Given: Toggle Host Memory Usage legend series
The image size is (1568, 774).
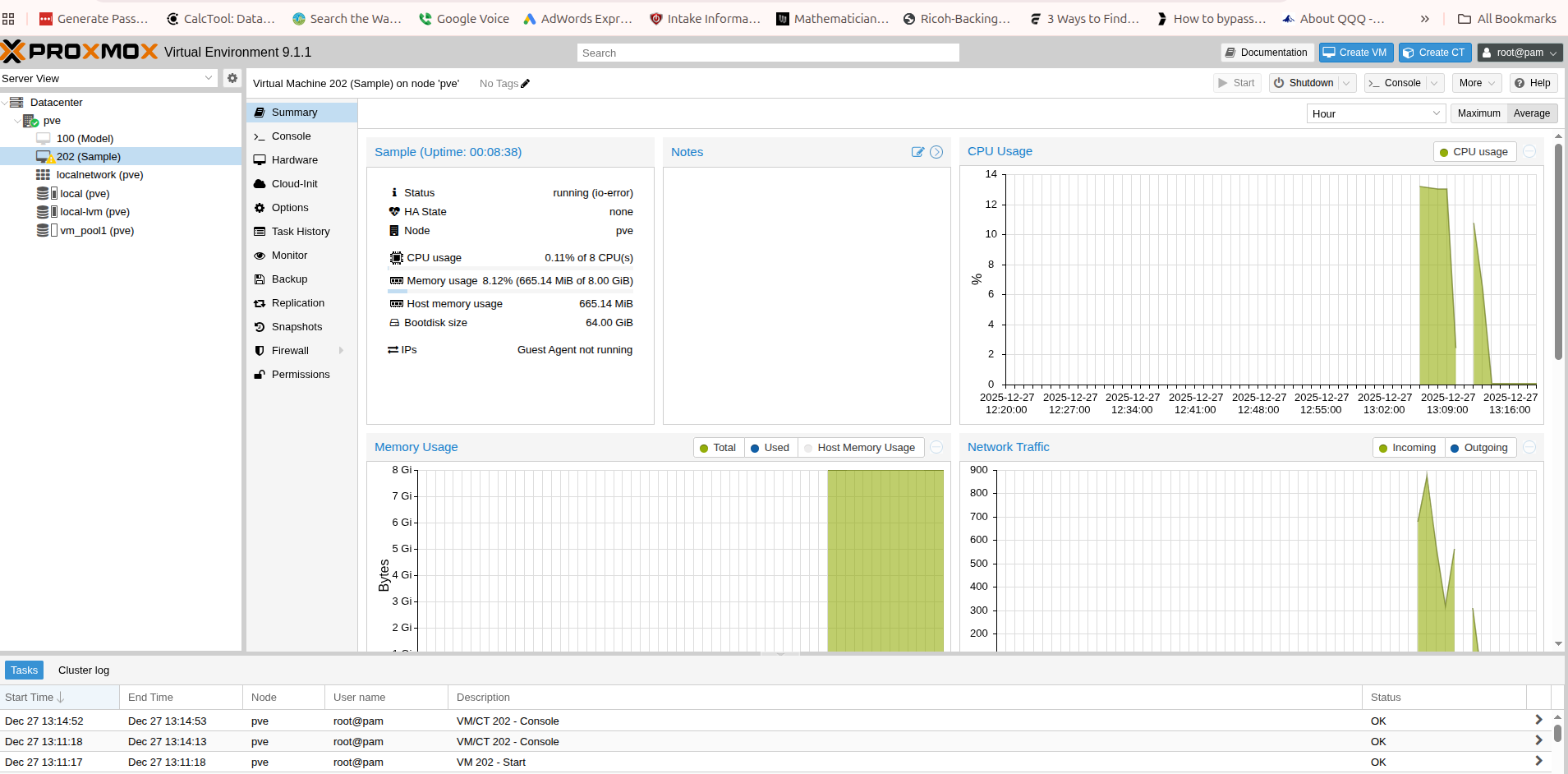Looking at the screenshot, I should coord(861,448).
